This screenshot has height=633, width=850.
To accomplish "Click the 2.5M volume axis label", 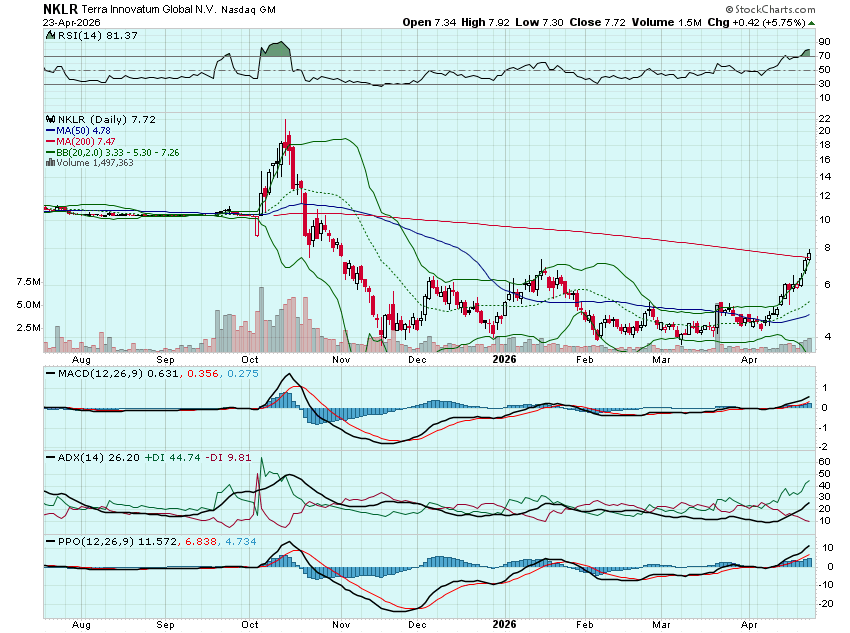I will pos(29,327).
